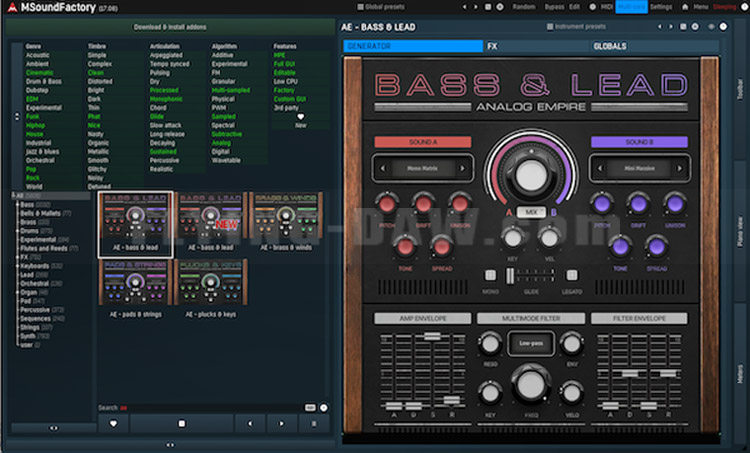Open Global presets dropdown

point(381,7)
